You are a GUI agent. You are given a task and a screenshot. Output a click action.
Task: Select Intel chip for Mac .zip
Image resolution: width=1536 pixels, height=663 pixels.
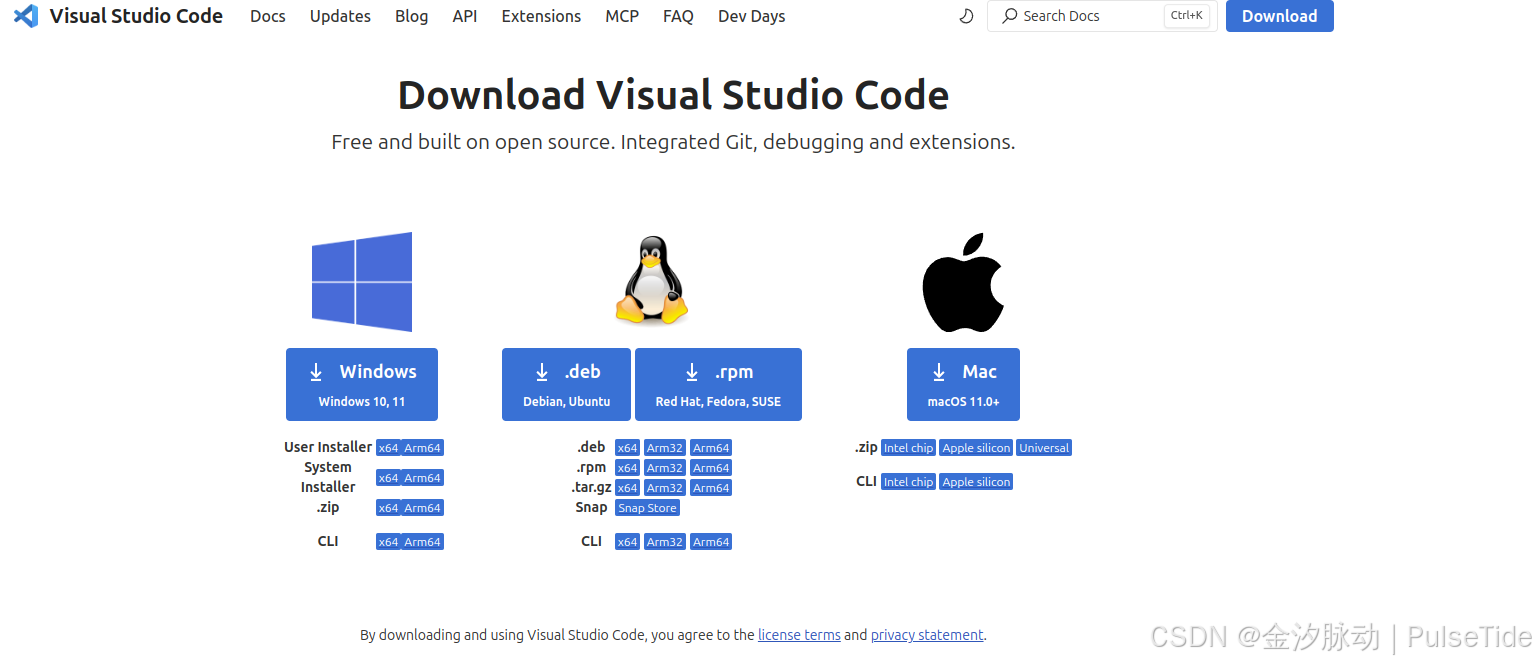point(908,448)
